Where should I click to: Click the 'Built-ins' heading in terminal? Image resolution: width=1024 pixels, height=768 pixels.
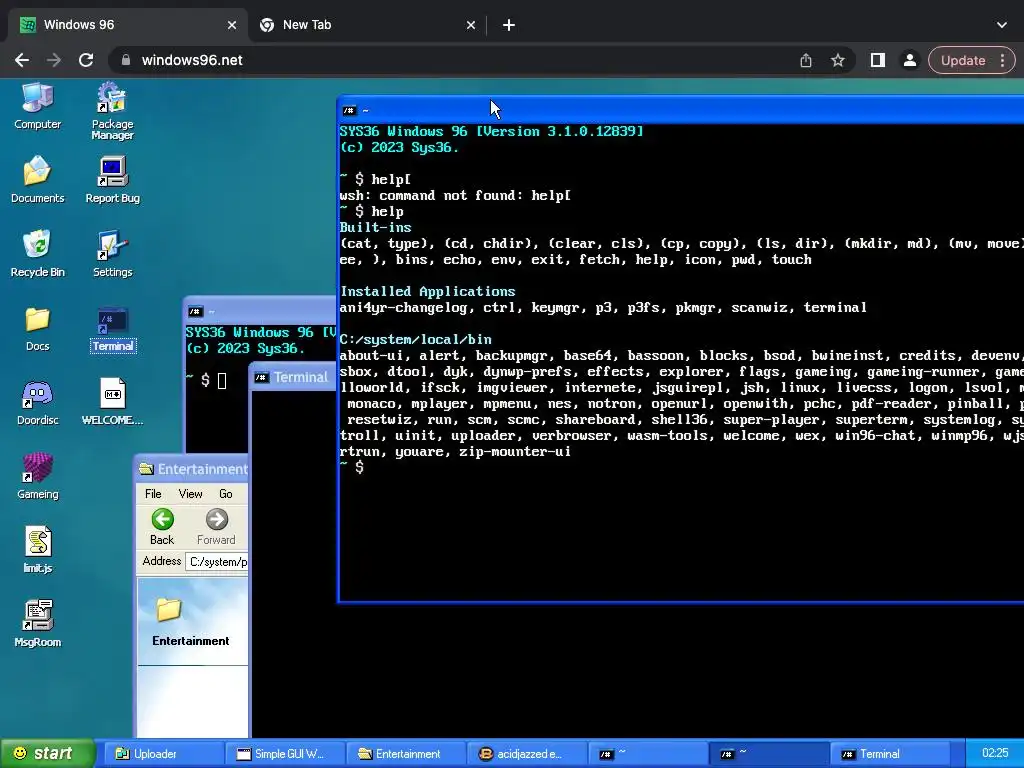pyautogui.click(x=376, y=227)
